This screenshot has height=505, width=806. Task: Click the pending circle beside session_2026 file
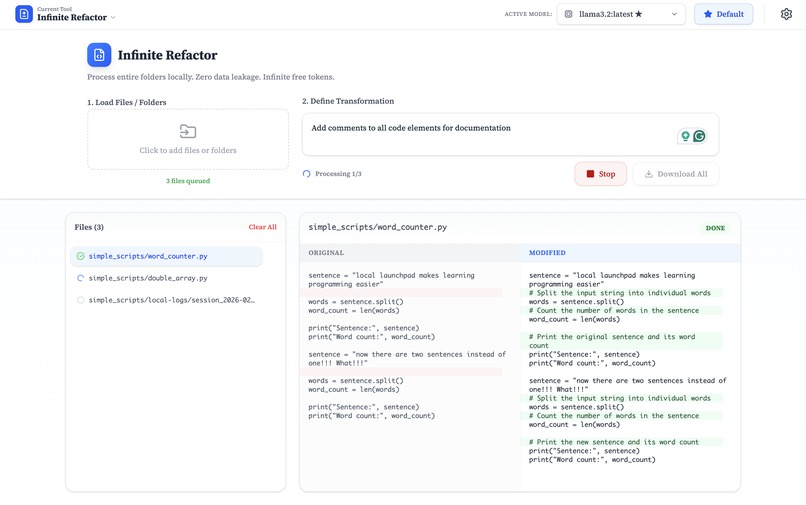[x=80, y=300]
